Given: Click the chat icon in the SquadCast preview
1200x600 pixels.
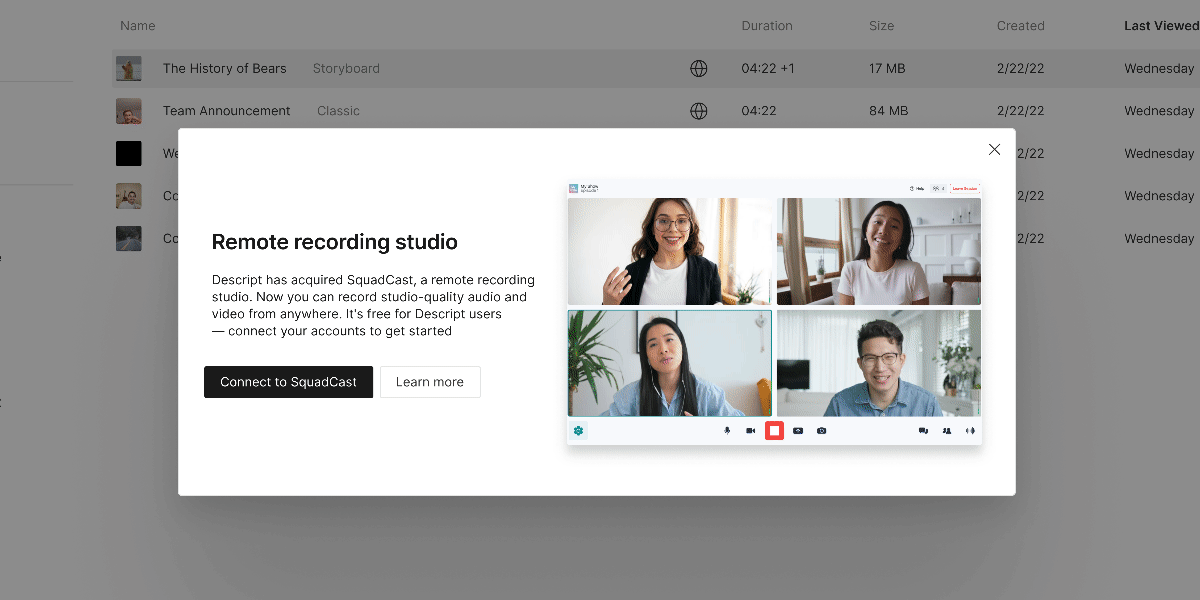Looking at the screenshot, I should click(x=923, y=431).
